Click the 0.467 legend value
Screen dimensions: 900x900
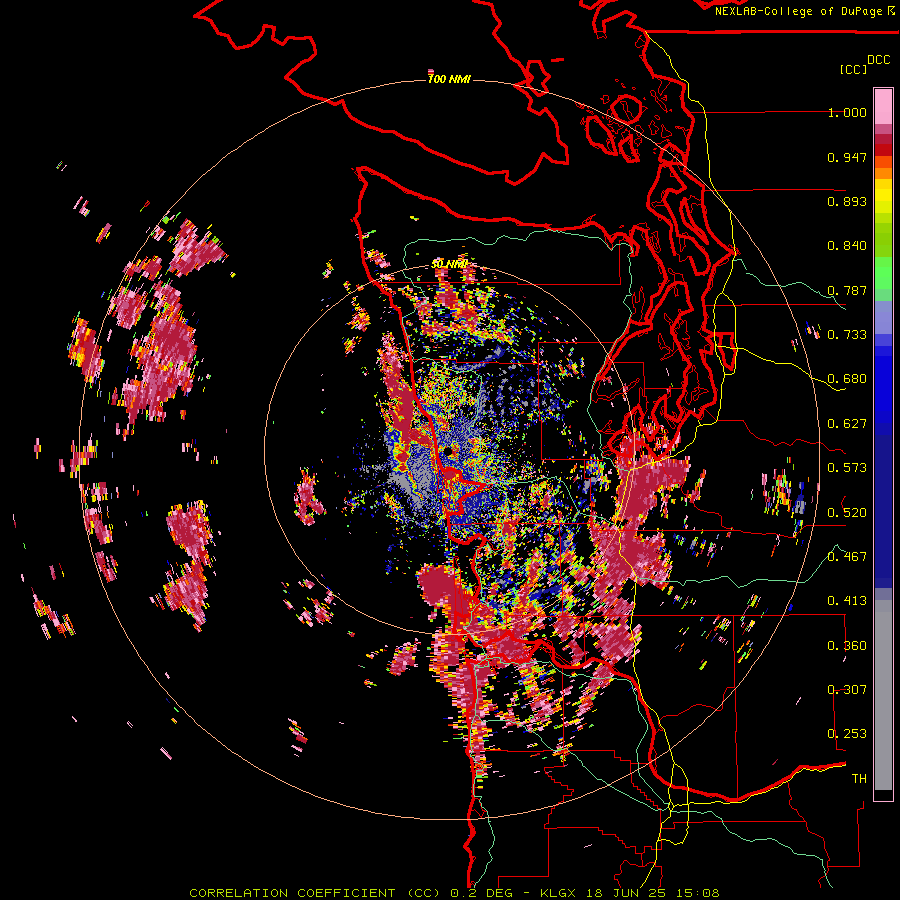847,557
